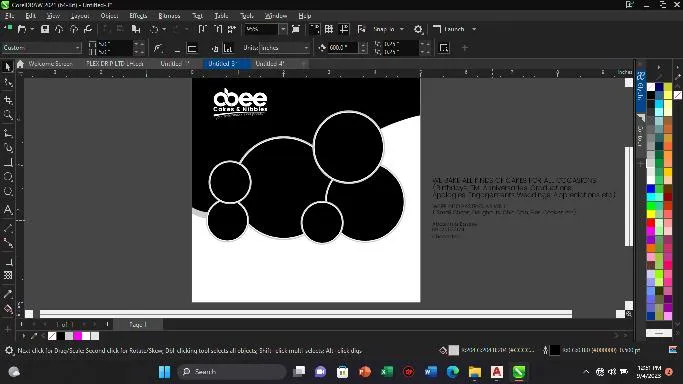Select landscape page orientation
683x384 pixels.
coord(192,48)
